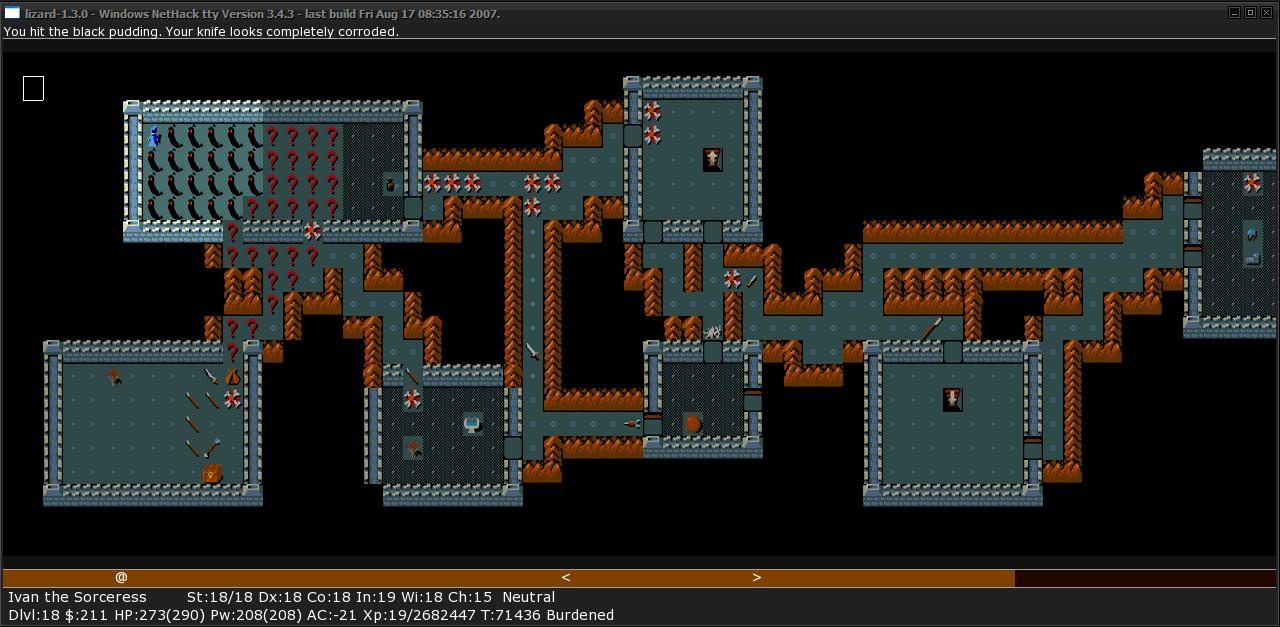Image resolution: width=1280 pixels, height=627 pixels.
Task: Click the skeleton bones above the boulder room door
Action: (712, 330)
